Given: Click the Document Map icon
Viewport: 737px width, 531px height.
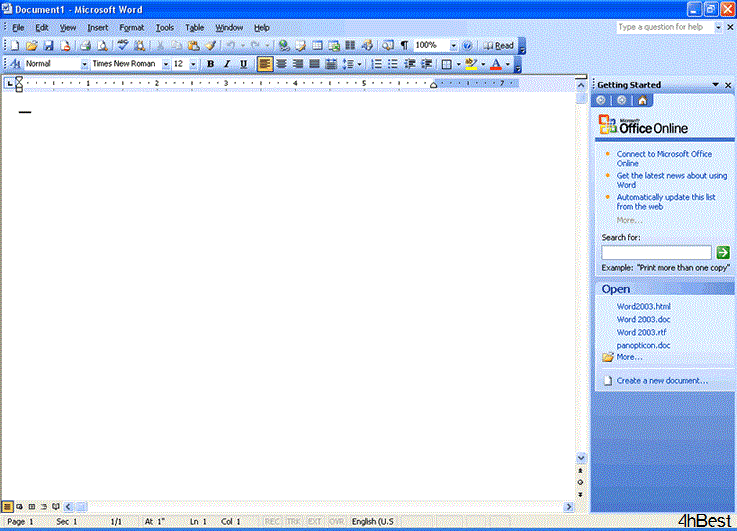Looking at the screenshot, I should click(387, 46).
